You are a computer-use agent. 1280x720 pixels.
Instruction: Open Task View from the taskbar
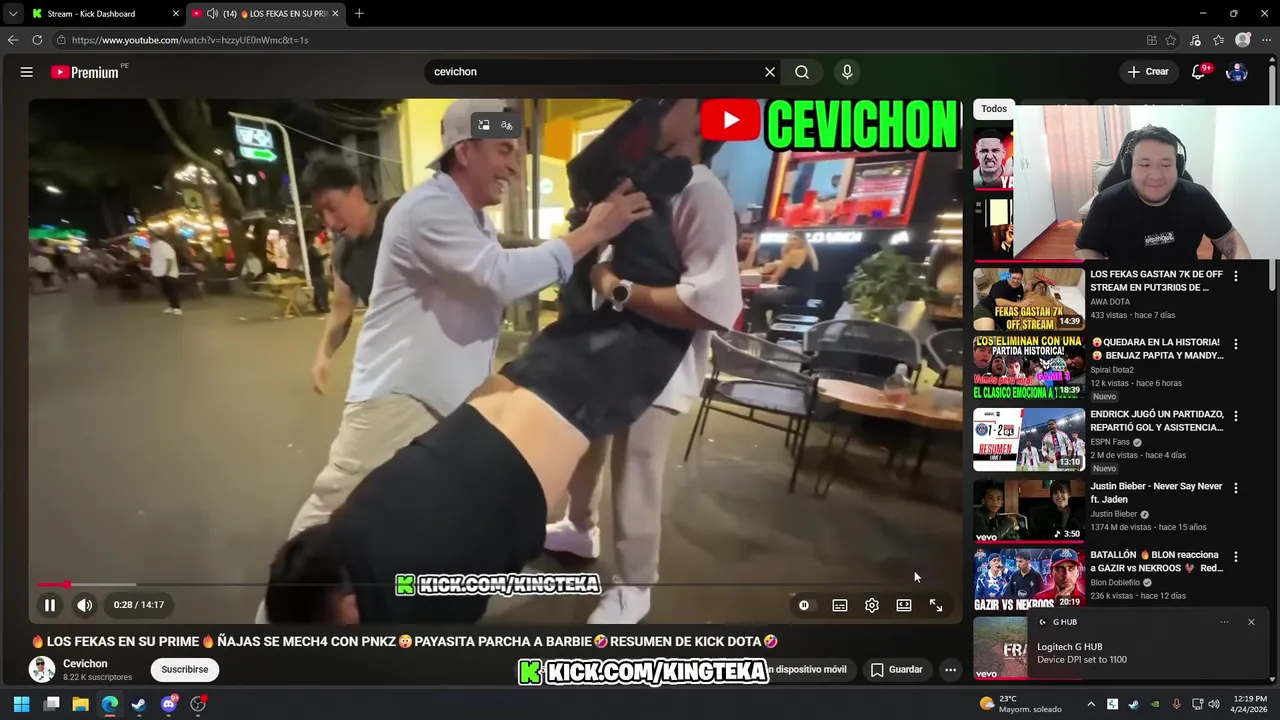[51, 704]
